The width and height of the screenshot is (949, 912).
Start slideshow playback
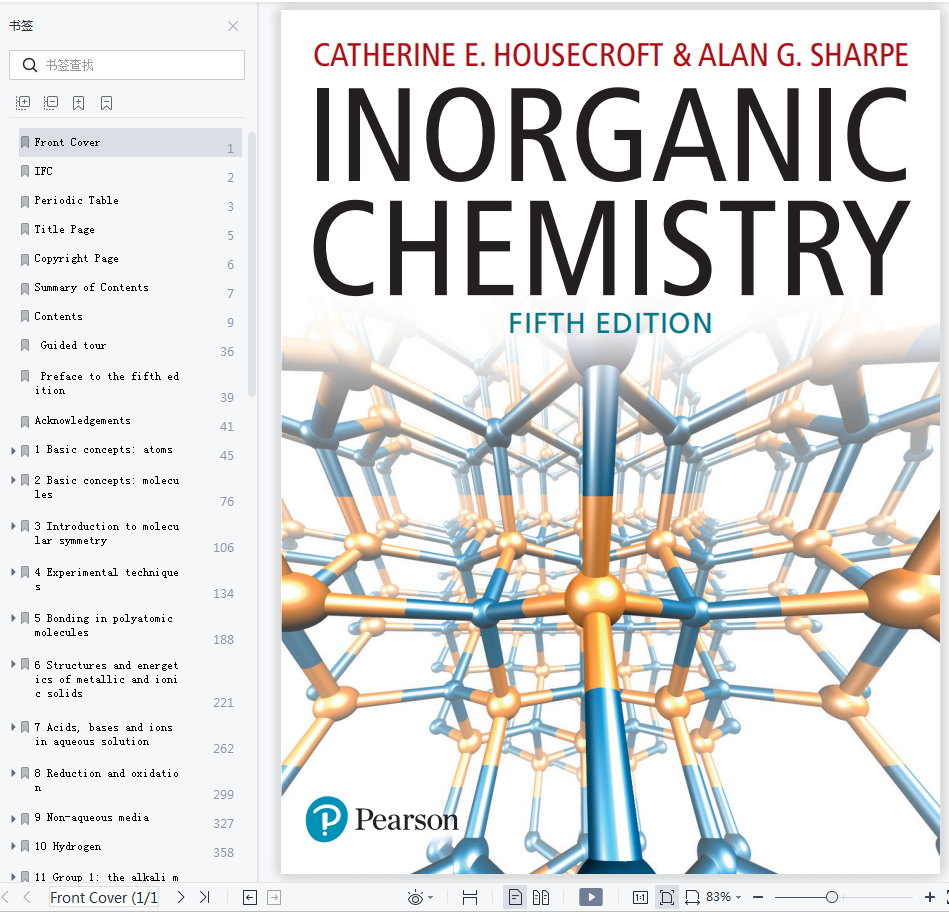point(591,897)
